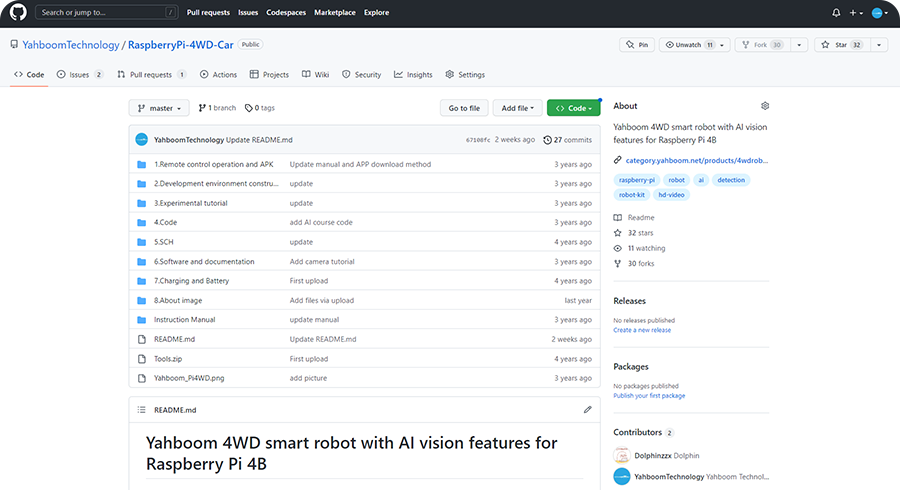Open Explore in the header
Image resolution: width=900 pixels, height=490 pixels.
pyautogui.click(x=377, y=13)
